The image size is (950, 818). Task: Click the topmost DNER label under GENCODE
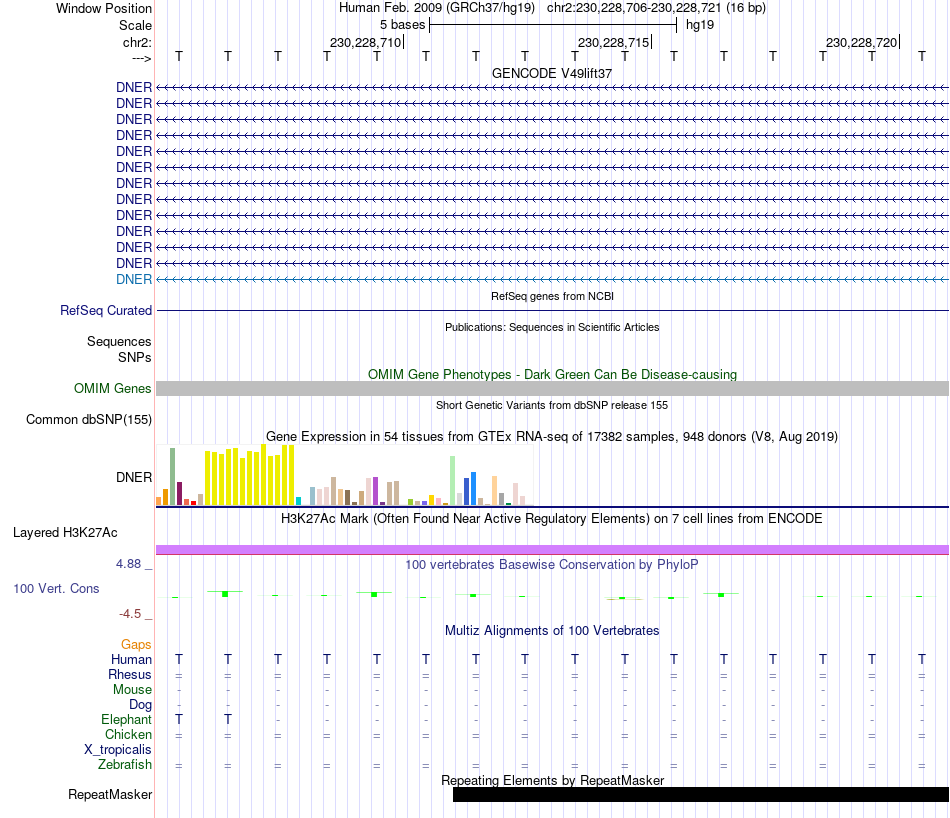coord(134,87)
